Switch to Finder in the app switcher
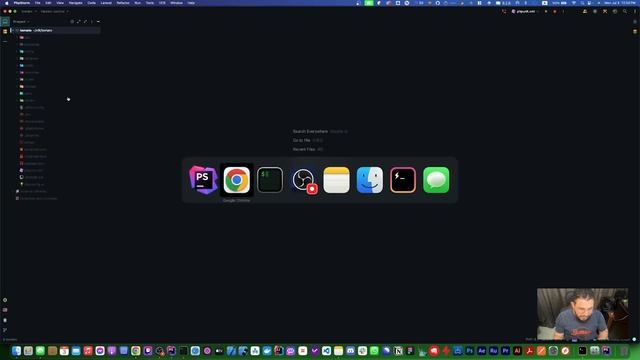This screenshot has width=640, height=360. [x=370, y=180]
